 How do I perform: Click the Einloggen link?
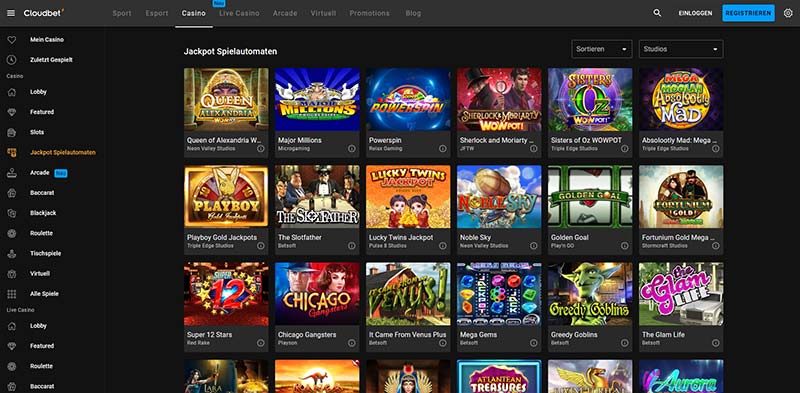(x=695, y=13)
